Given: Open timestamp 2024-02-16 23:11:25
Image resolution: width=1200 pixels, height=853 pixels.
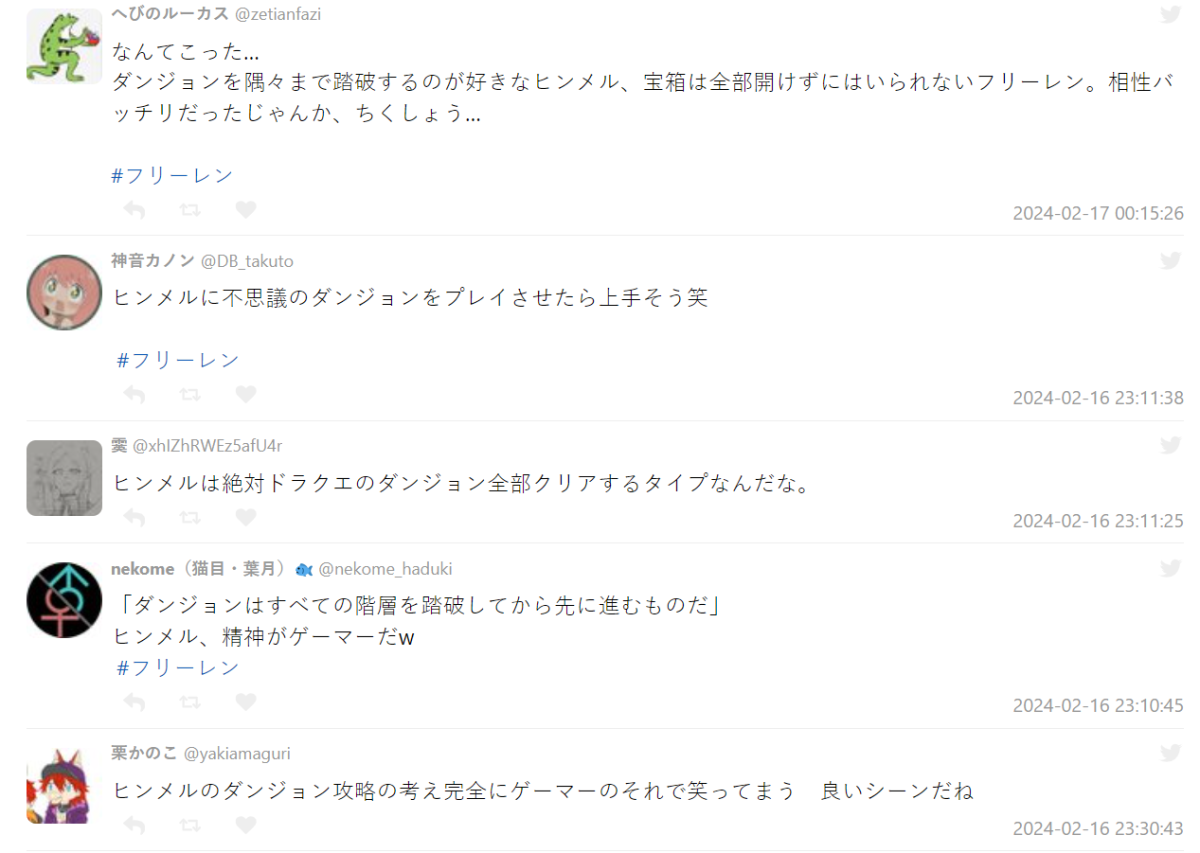Looking at the screenshot, I should [1098, 521].
